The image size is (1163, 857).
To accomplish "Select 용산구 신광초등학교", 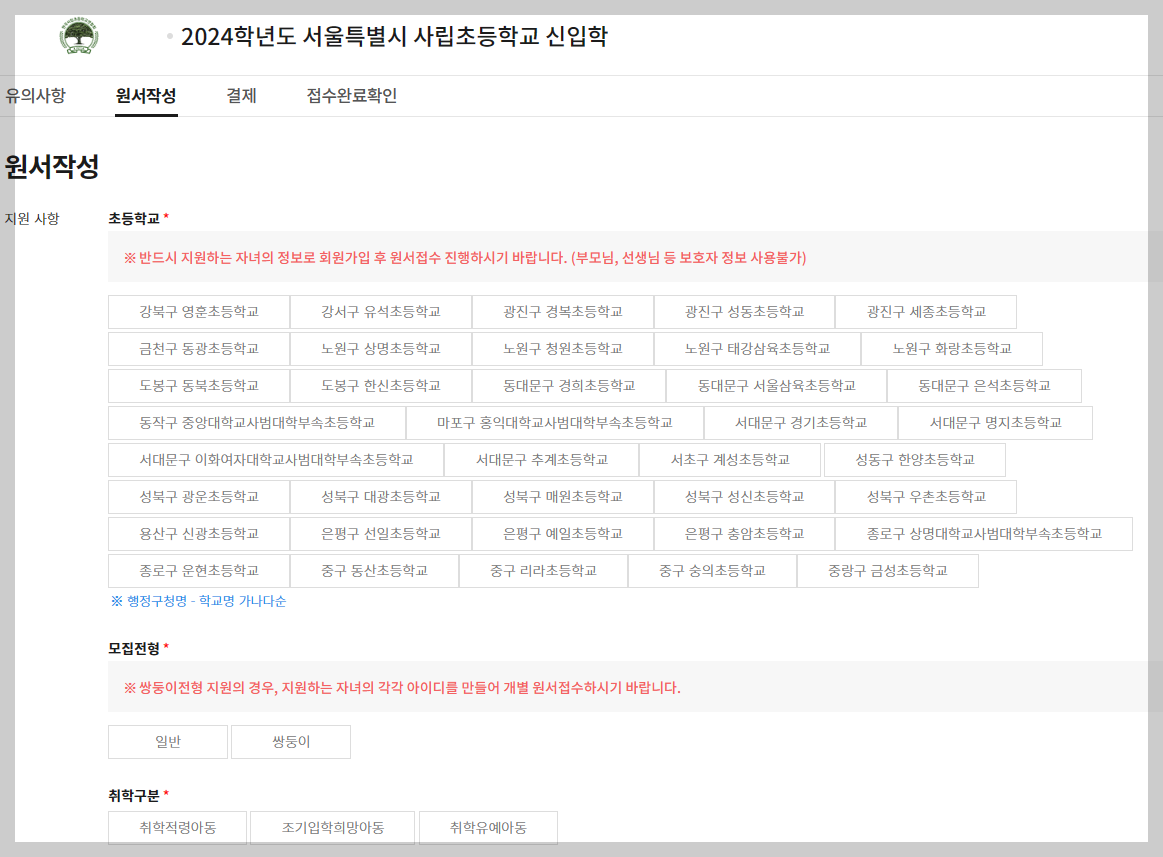I will [199, 534].
